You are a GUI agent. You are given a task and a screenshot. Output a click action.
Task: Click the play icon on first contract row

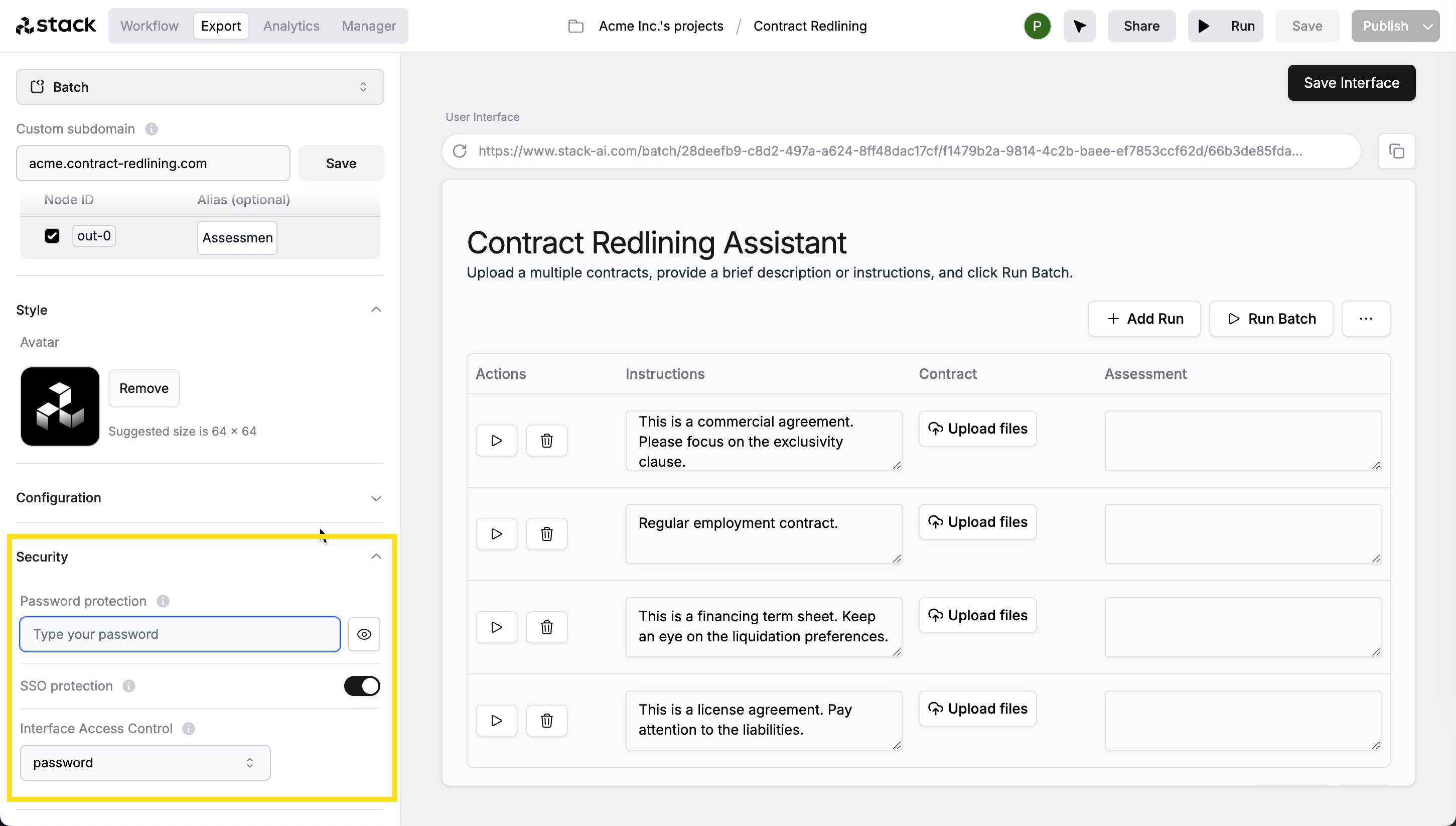(497, 440)
